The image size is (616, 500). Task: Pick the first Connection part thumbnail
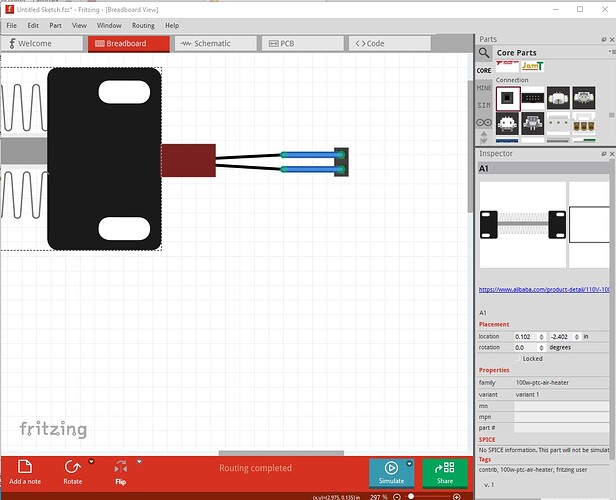click(x=508, y=98)
